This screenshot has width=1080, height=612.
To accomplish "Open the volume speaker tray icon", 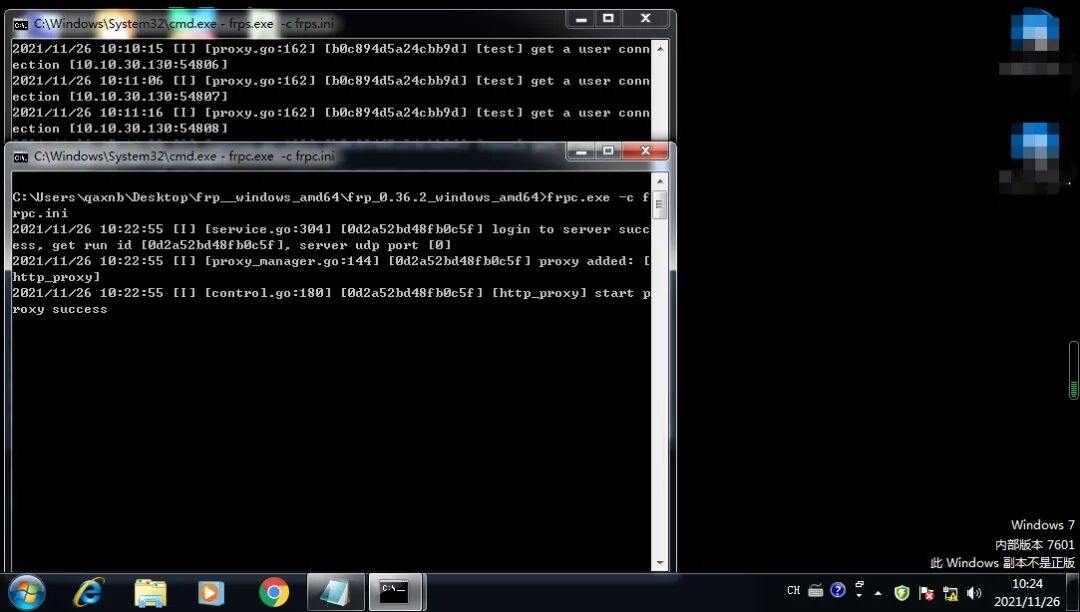I will [x=974, y=593].
